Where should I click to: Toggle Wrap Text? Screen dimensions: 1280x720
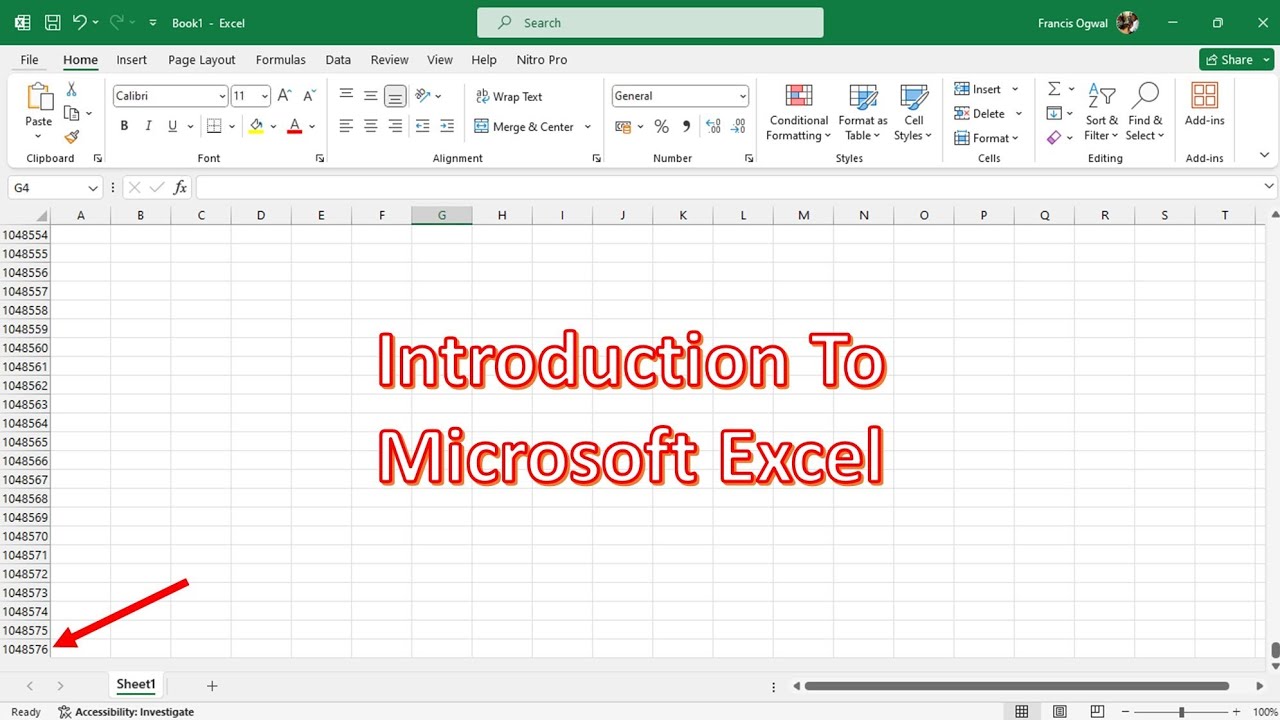[x=508, y=97]
